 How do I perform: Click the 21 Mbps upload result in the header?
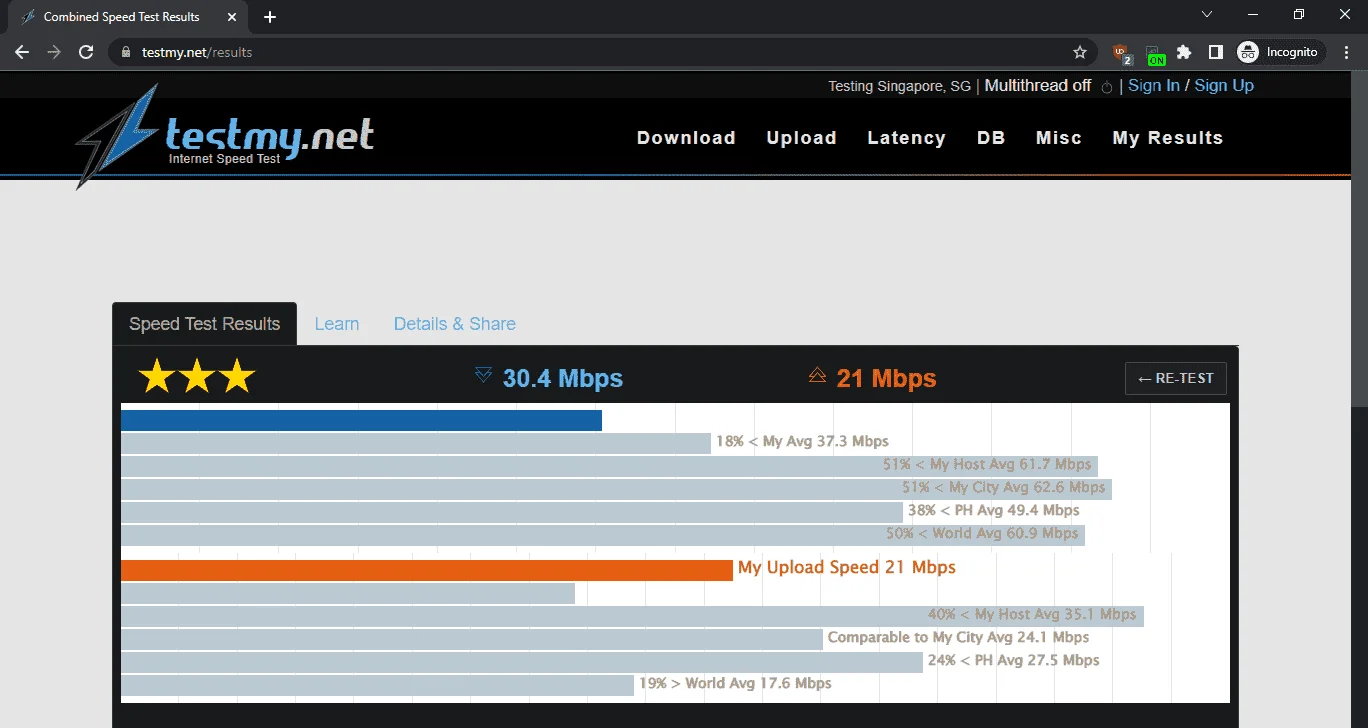pos(887,378)
